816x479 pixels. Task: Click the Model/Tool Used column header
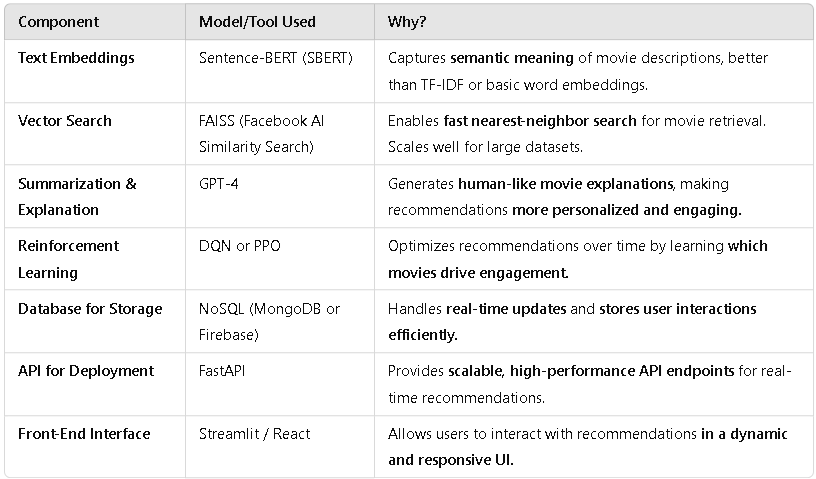pyautogui.click(x=257, y=22)
